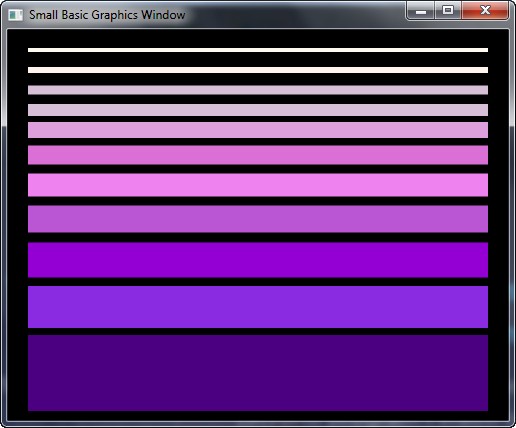Click the black gap between the dark violet and blue-violet stripes
516x428 pixels.
(258, 282)
